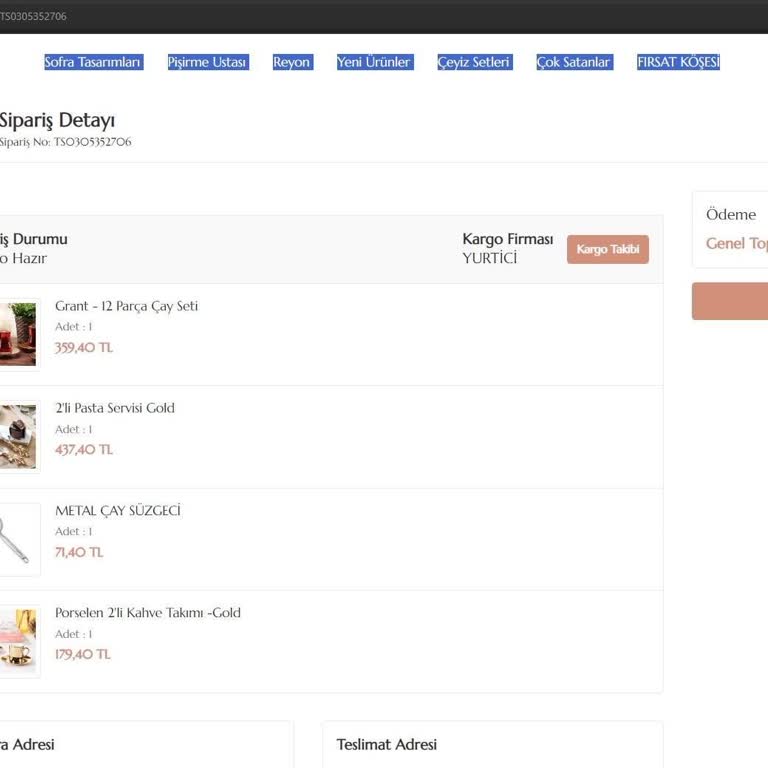Browse the Çeyiz Setleri menu
Image resolution: width=768 pixels, height=768 pixels.
coord(474,62)
